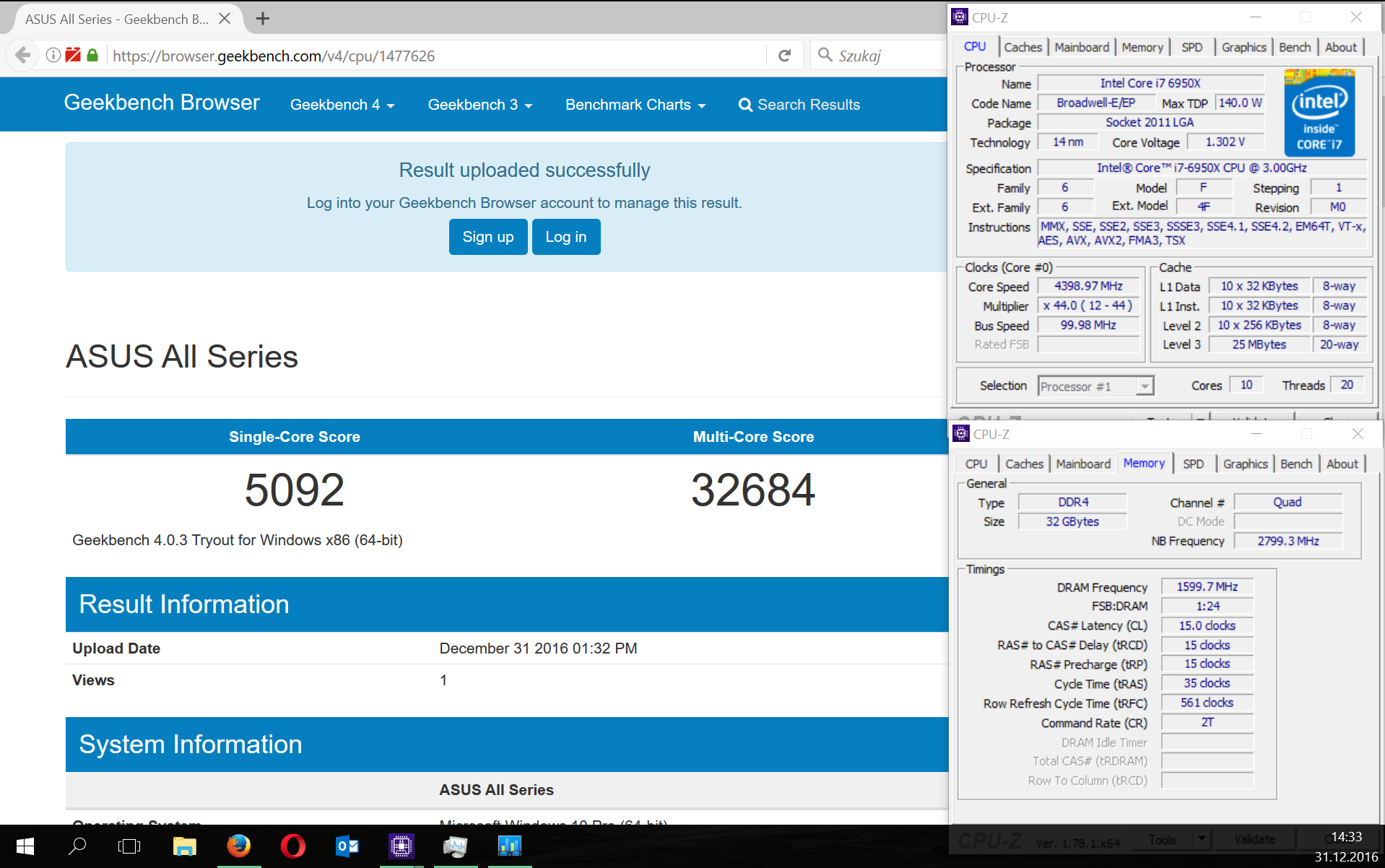
Task: Select Memory tab in lower CPU-Z window
Action: pyautogui.click(x=1144, y=463)
